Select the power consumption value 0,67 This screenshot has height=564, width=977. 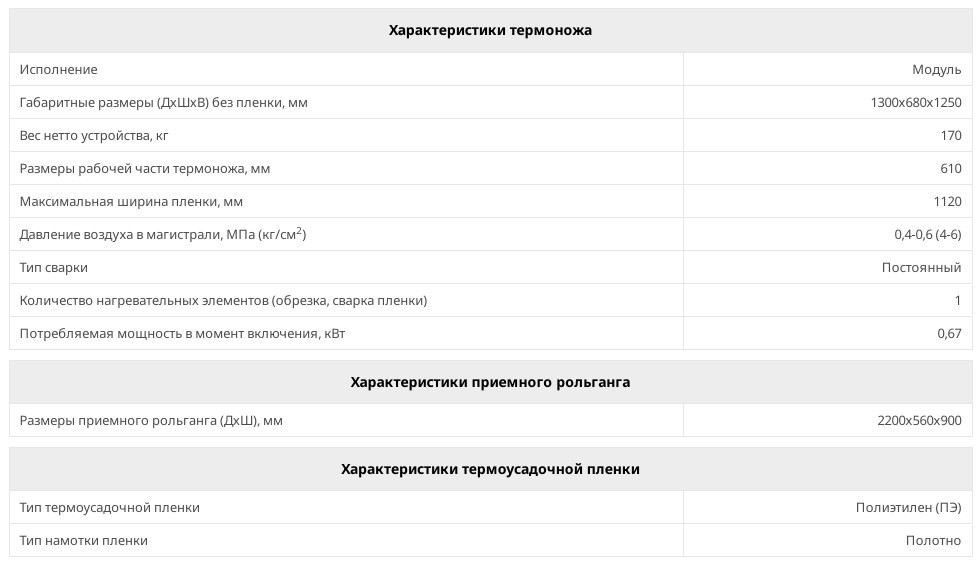(949, 334)
